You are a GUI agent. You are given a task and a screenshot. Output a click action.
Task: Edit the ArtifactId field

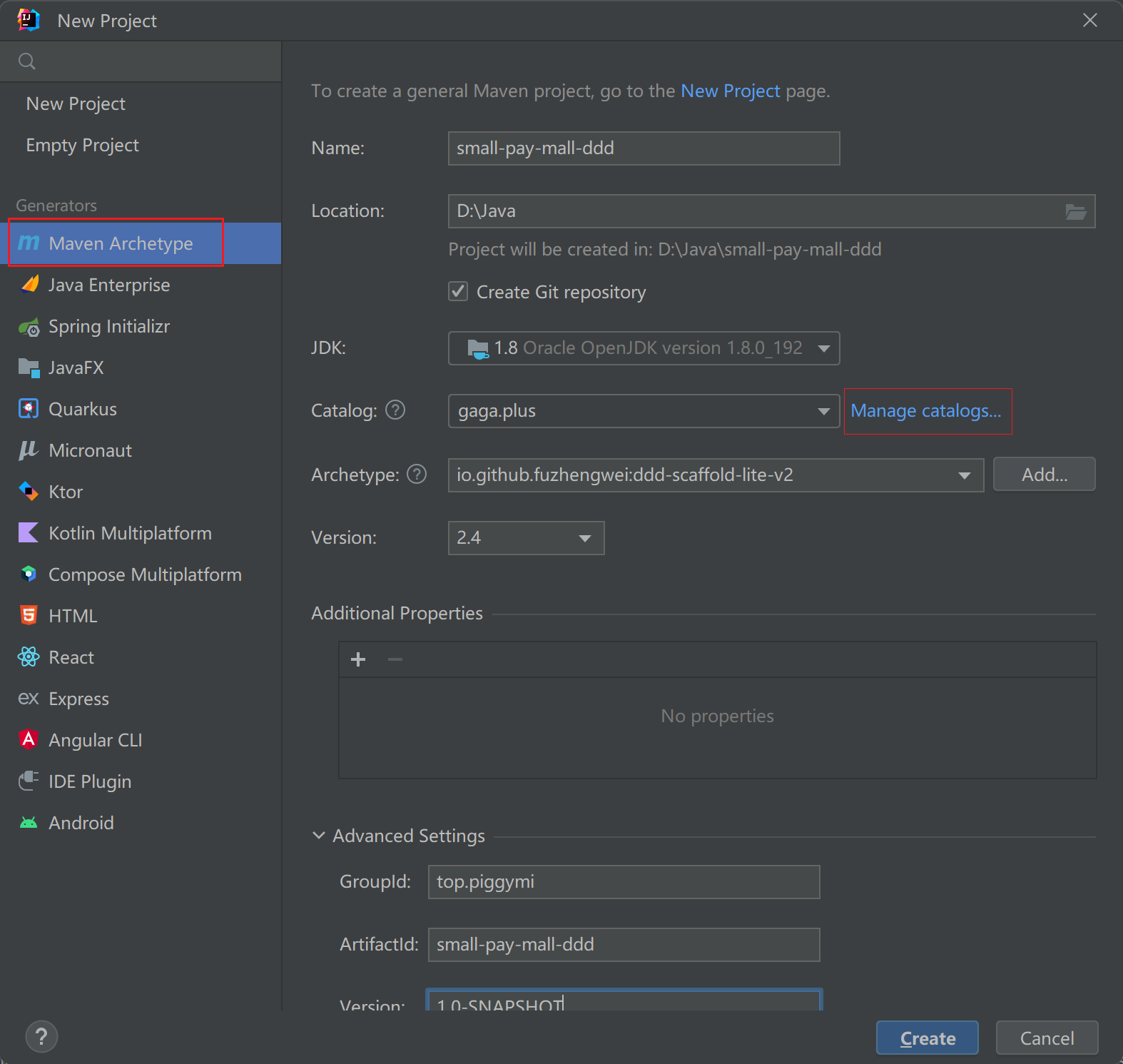coord(624,945)
